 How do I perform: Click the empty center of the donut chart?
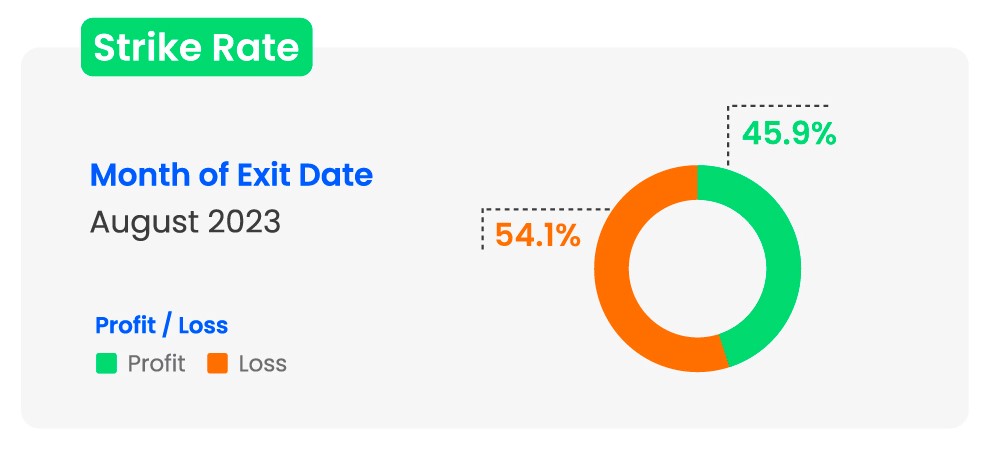pos(697,268)
